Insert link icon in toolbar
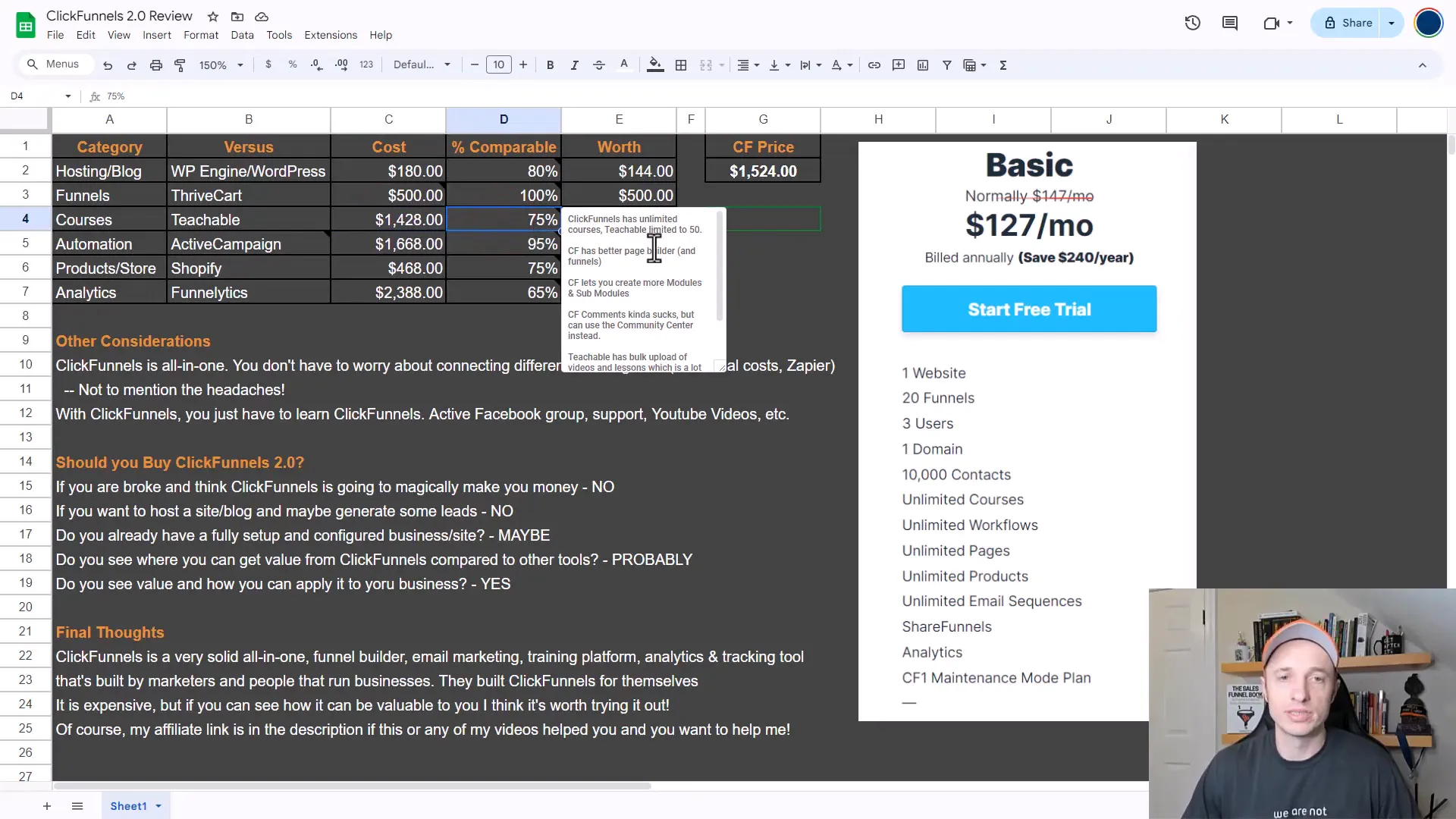The width and height of the screenshot is (1456, 819). tap(874, 65)
